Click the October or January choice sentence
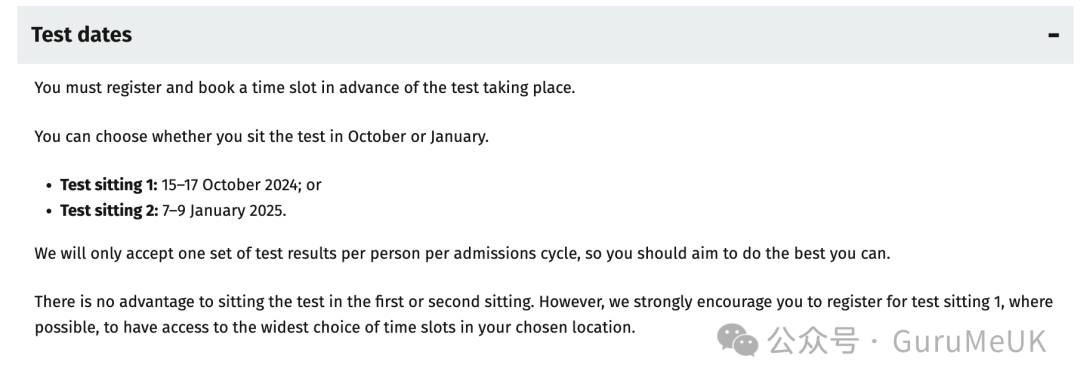This screenshot has height=384, width=1080. pos(262,136)
